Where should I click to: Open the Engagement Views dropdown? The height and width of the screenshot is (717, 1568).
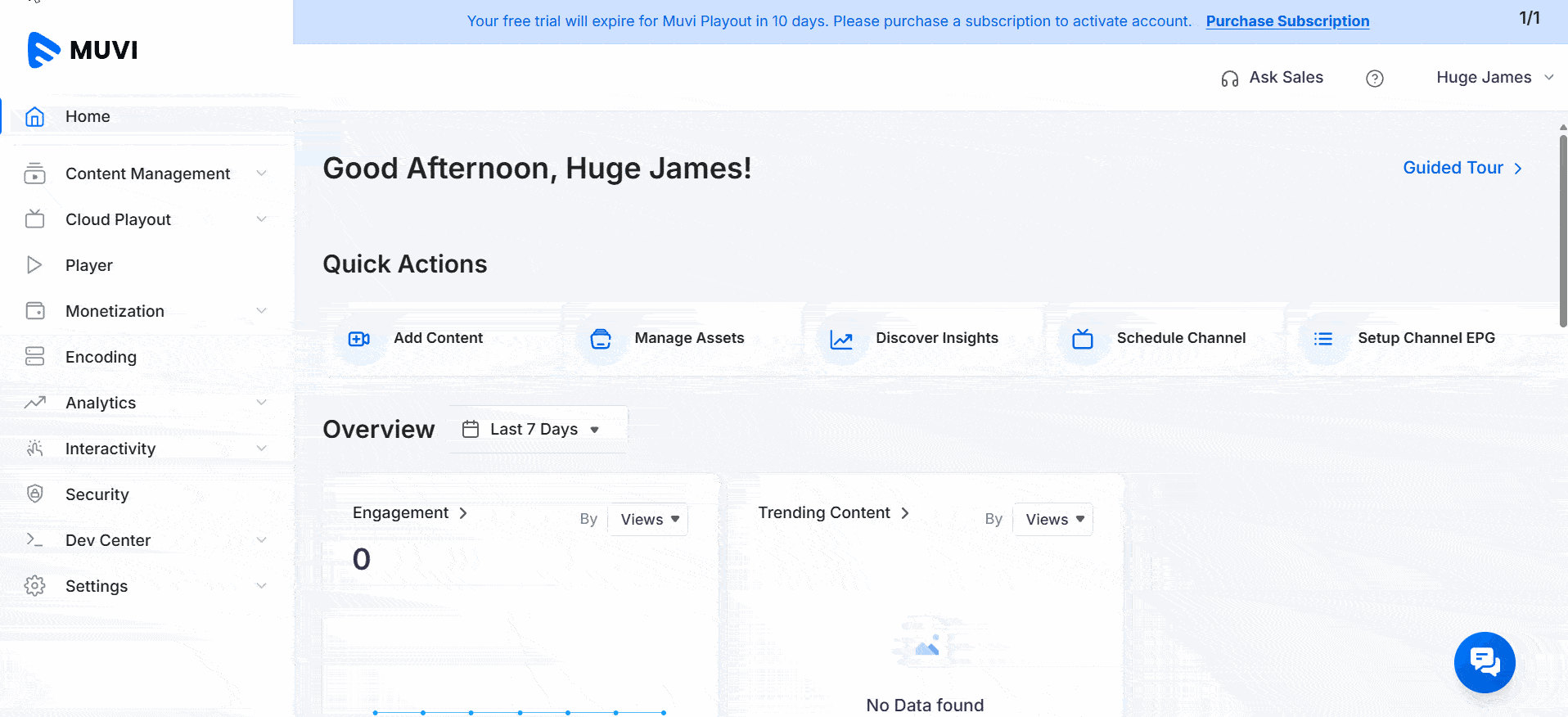648,520
